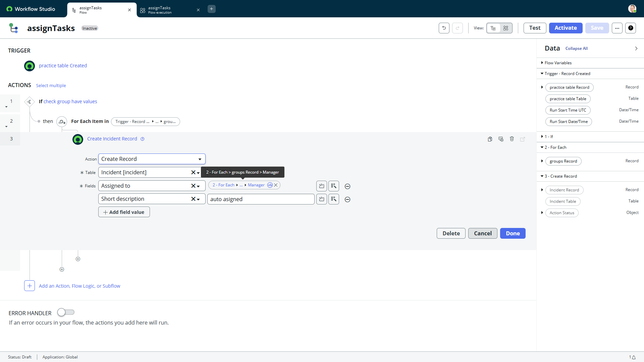644x362 pixels.
Task: Click the green trigger icon
Action: [29, 66]
